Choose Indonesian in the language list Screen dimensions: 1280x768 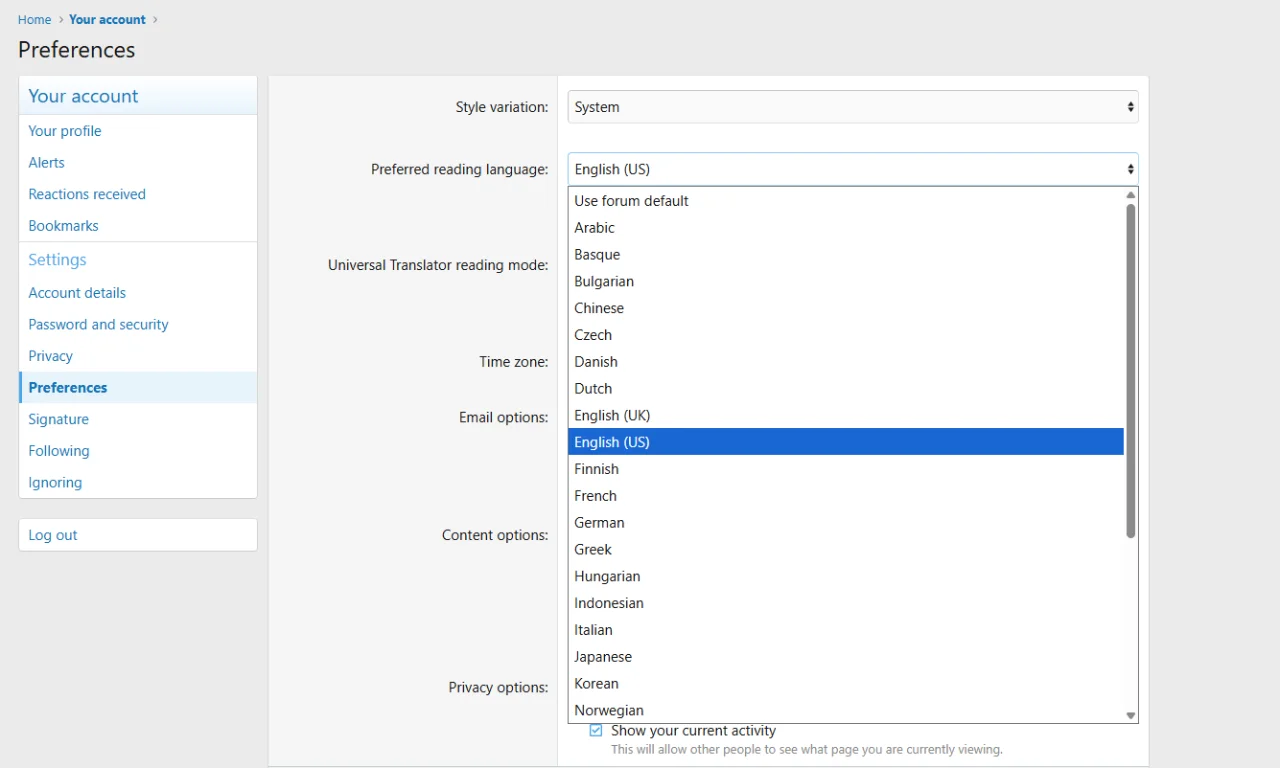(x=846, y=603)
